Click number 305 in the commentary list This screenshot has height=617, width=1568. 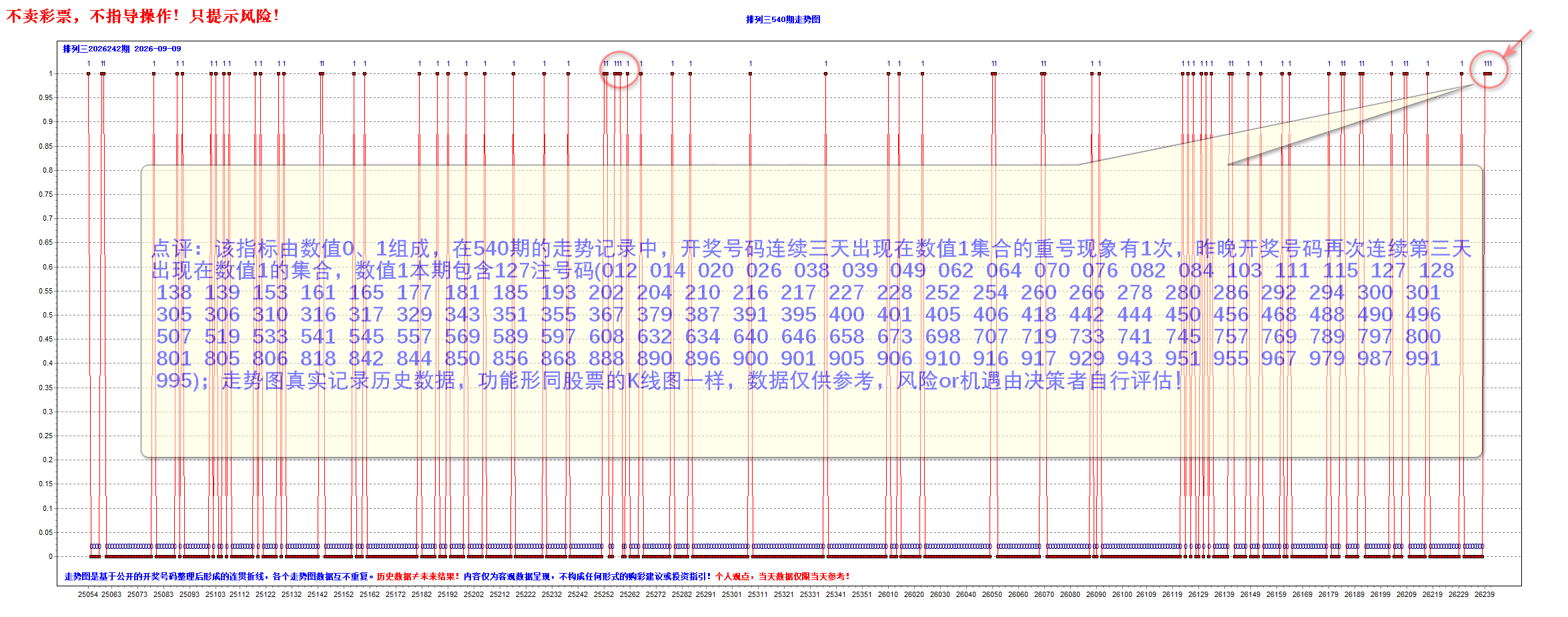[174, 315]
